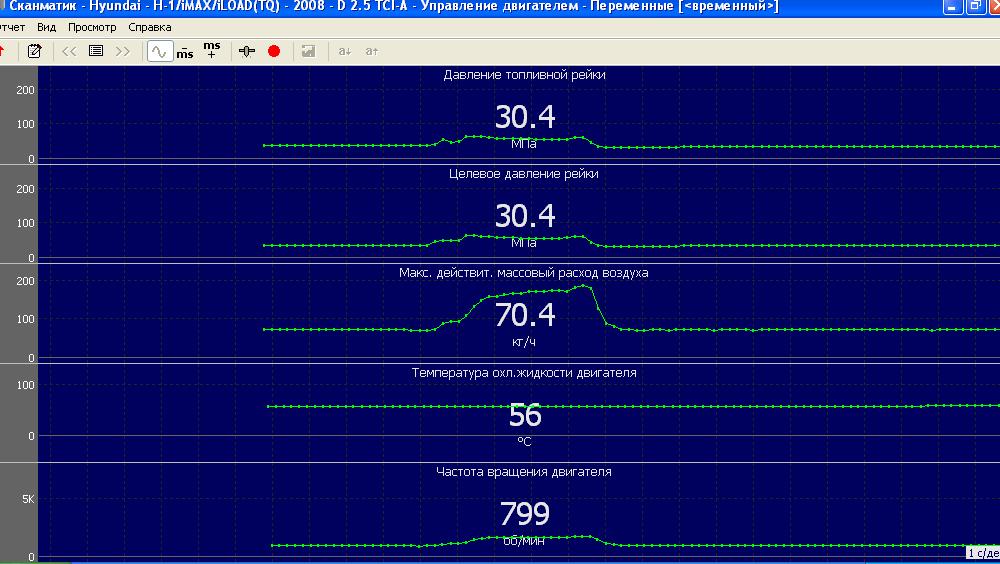Image resolution: width=1000 pixels, height=564 pixels.
Task: Click the time scale 1 с/дел indicator
Action: pyautogui.click(x=983, y=553)
